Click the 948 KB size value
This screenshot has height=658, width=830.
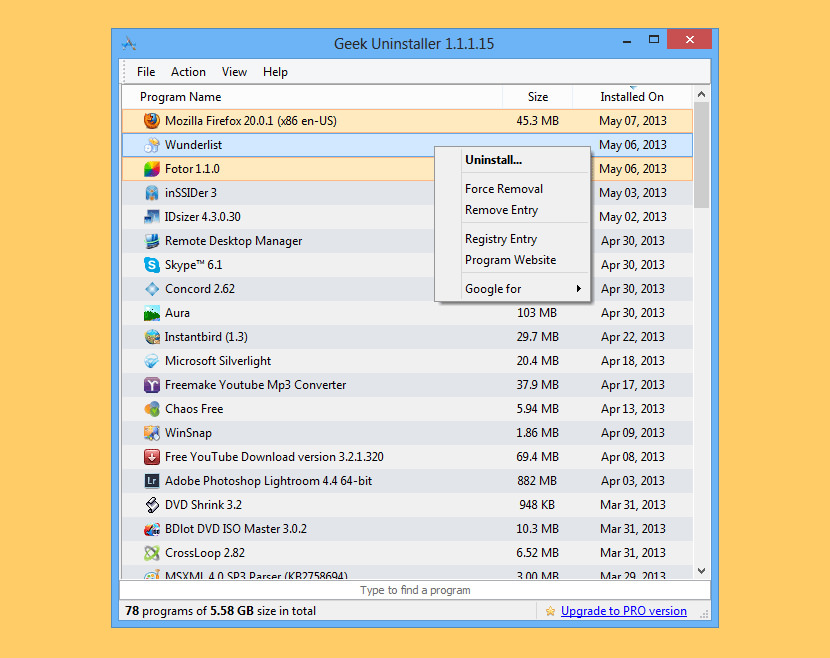point(537,505)
